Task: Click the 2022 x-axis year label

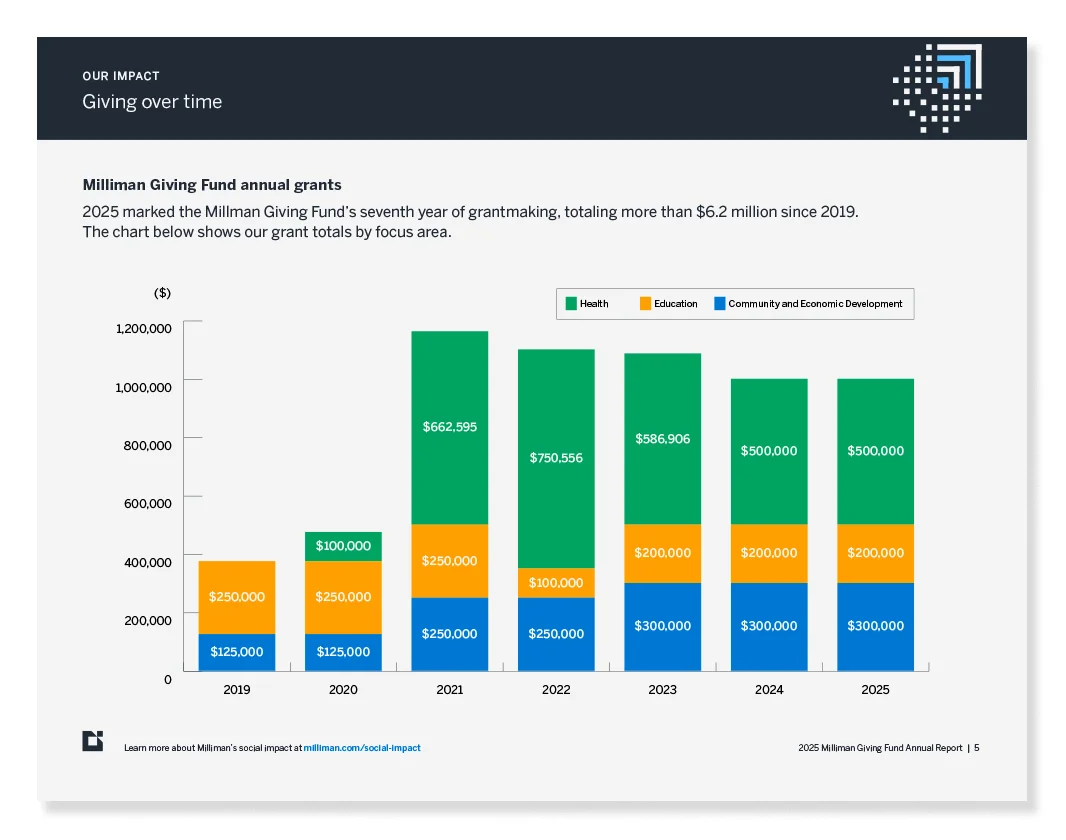Action: (556, 690)
